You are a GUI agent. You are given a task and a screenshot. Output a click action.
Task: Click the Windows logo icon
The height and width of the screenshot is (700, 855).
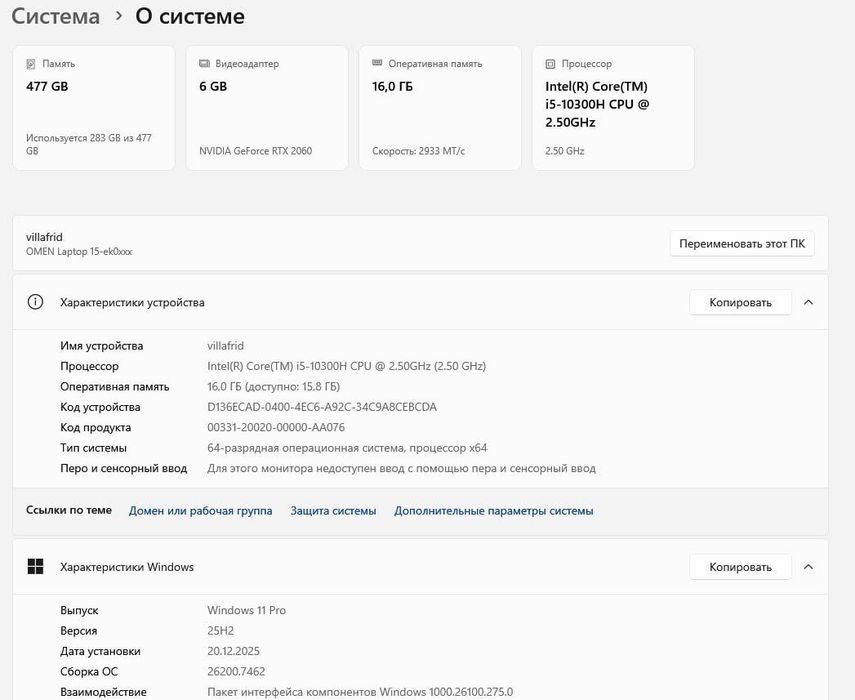pos(35,566)
